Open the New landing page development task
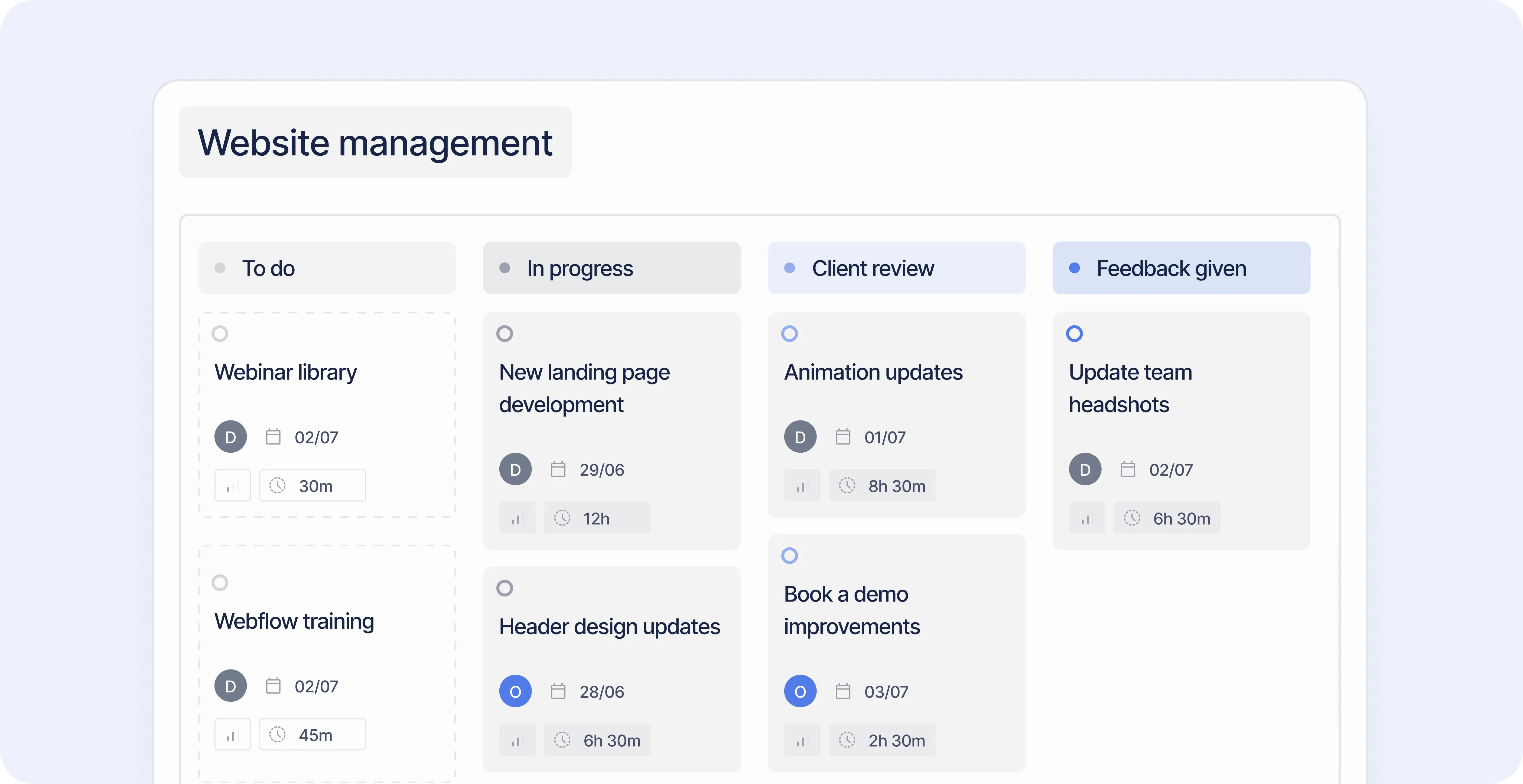 coord(584,388)
